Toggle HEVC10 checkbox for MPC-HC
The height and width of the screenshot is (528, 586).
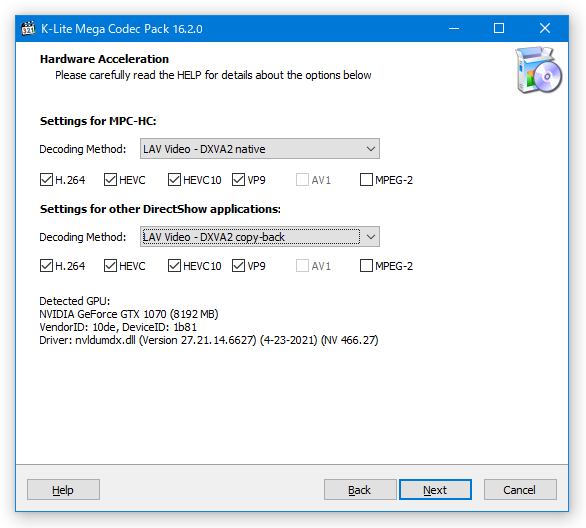pyautogui.click(x=174, y=180)
